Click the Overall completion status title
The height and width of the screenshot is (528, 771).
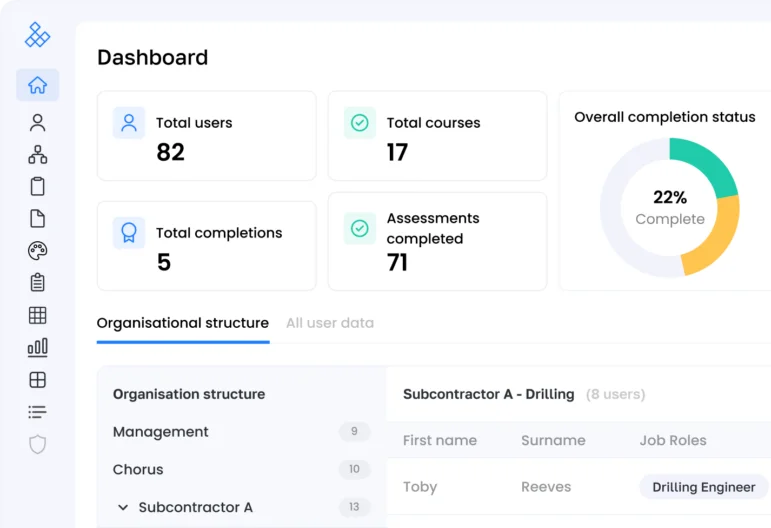click(x=665, y=117)
